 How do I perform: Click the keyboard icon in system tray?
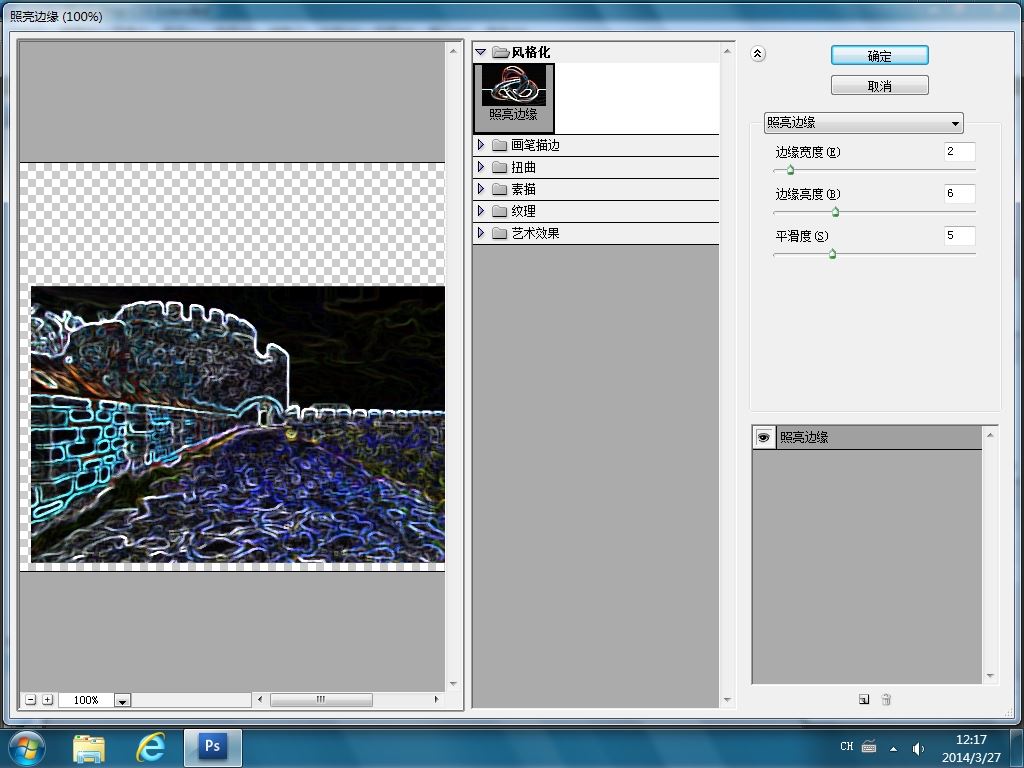(x=869, y=746)
